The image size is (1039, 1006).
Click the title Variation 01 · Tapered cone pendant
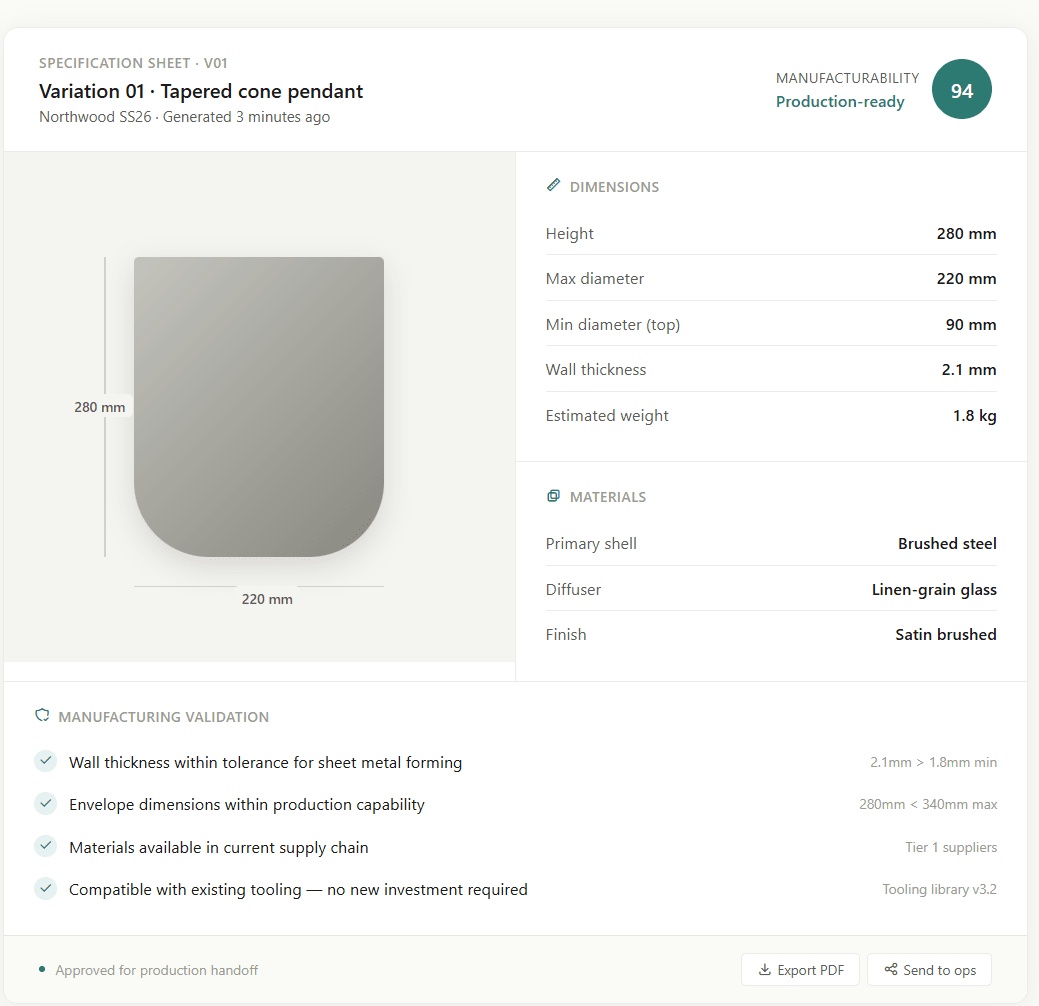pos(201,91)
